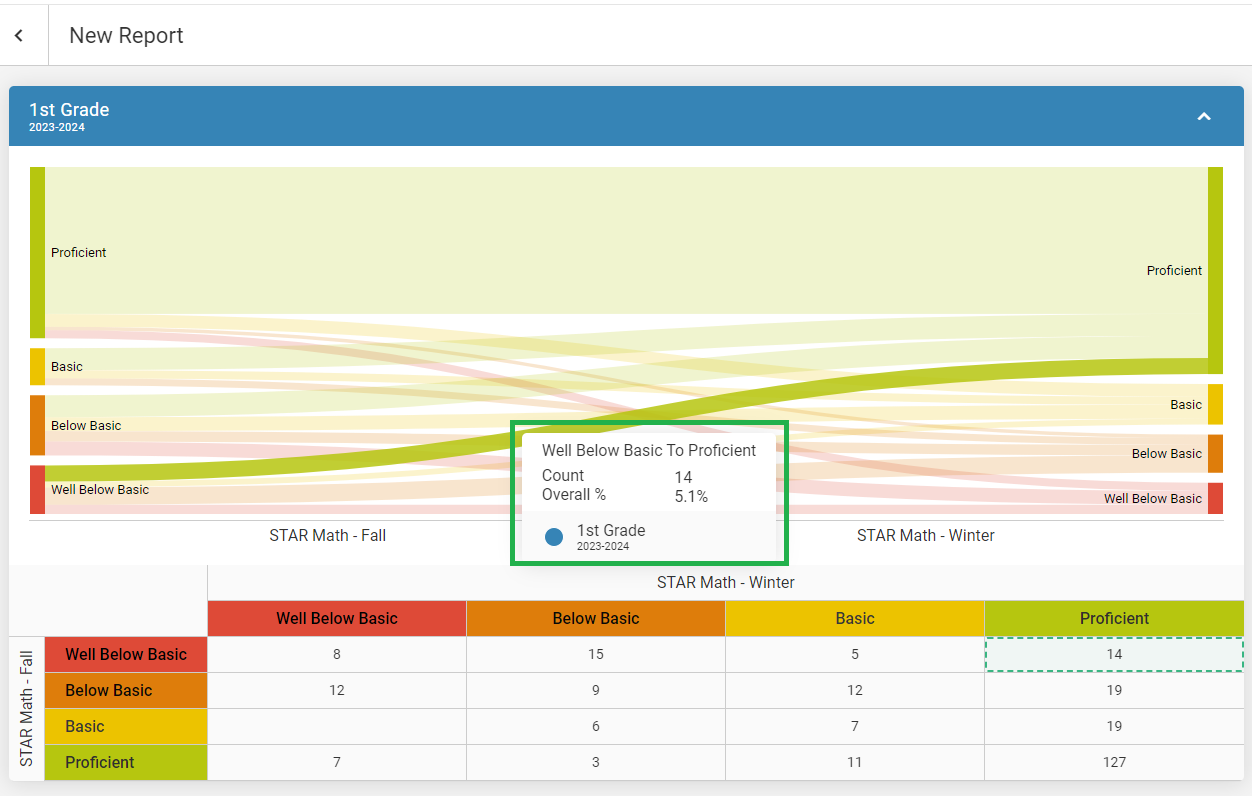
Task: Click Winter Basic yellow node bar
Action: tap(1215, 404)
